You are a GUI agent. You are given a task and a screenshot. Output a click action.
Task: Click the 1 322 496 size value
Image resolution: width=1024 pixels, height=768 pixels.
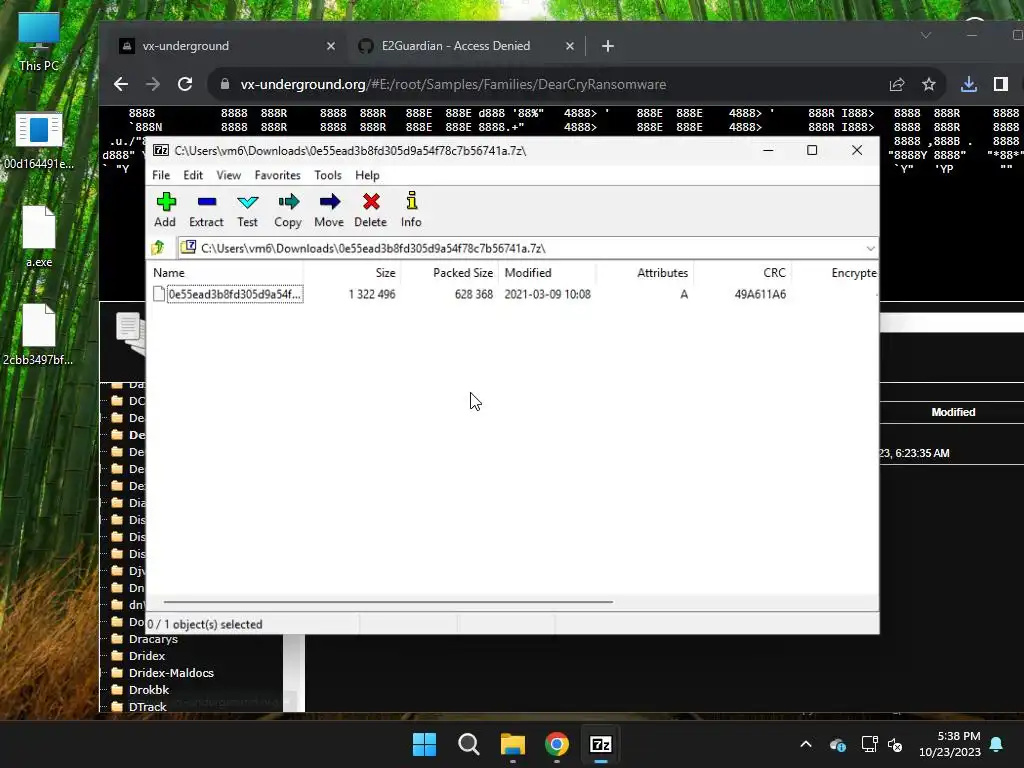[372, 295]
